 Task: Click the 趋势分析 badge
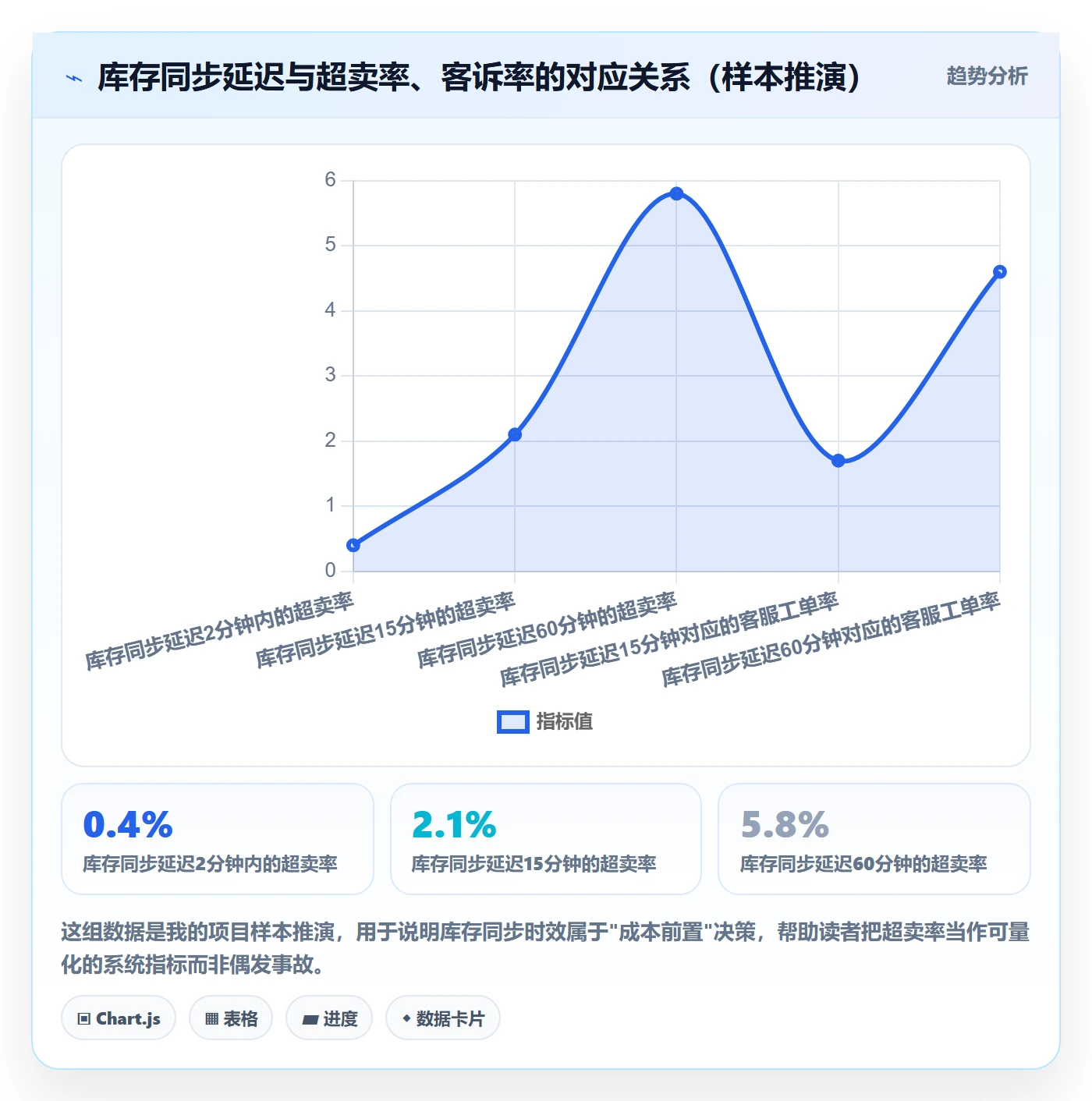point(987,76)
